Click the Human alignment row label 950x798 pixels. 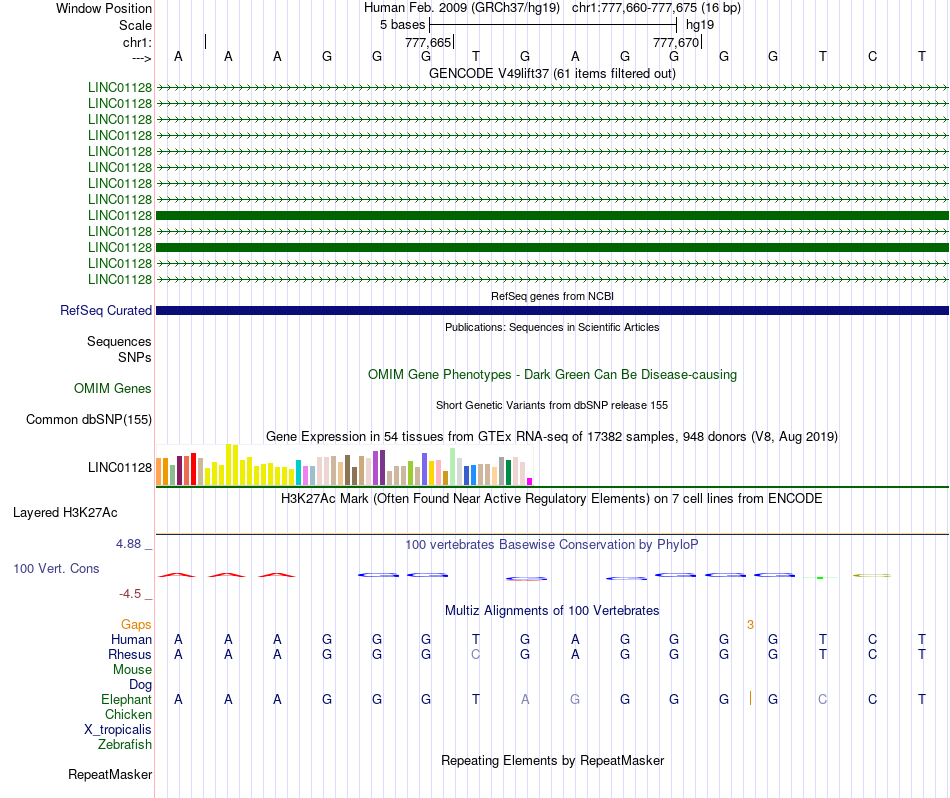click(131, 639)
